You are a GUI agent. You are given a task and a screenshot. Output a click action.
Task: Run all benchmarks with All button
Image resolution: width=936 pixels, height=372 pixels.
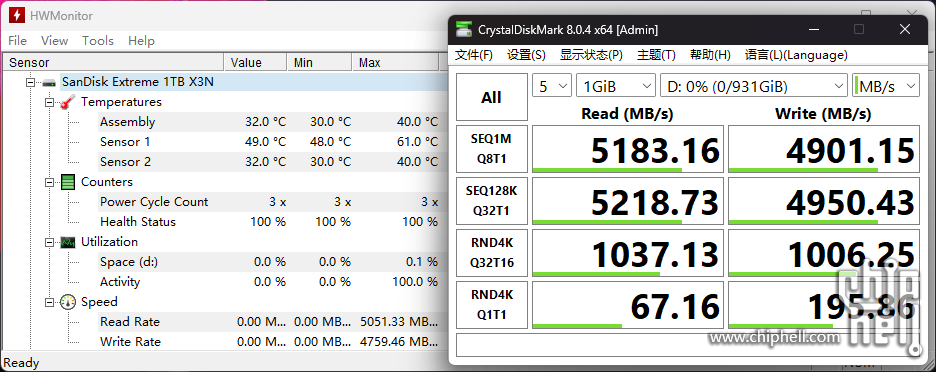492,97
